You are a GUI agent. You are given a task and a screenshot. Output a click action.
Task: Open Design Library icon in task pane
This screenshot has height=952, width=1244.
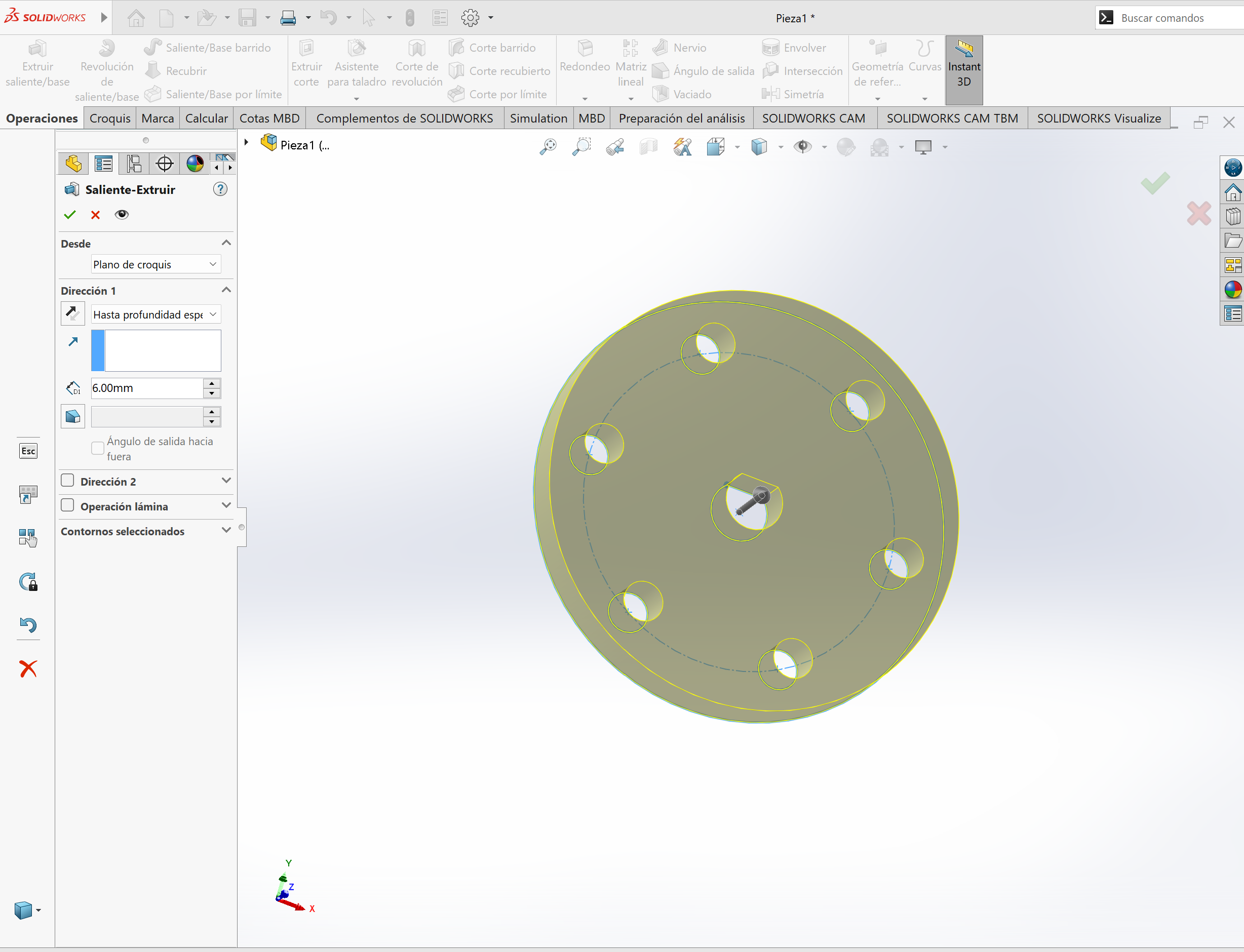tap(1233, 216)
